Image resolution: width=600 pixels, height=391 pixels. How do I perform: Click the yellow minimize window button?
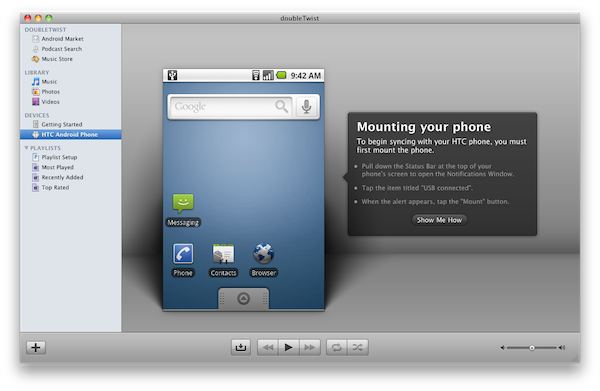(x=38, y=18)
